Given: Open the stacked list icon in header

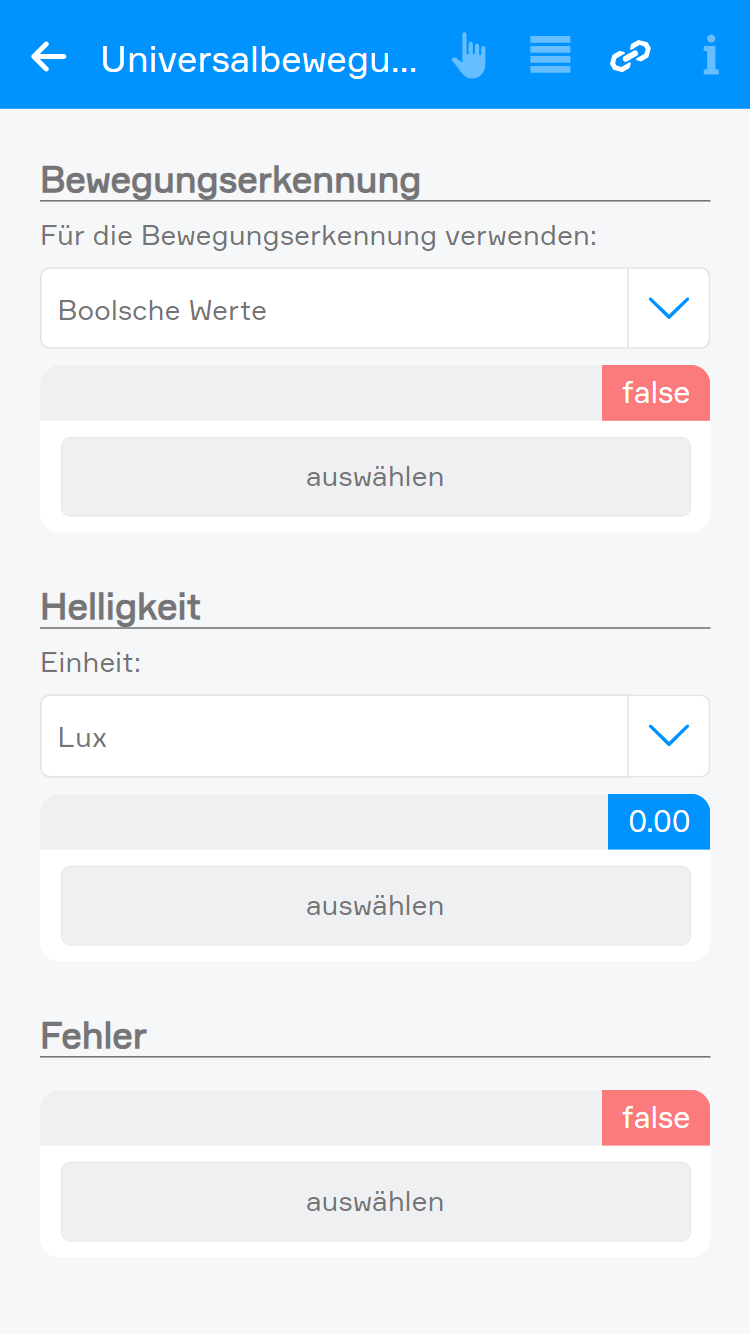Looking at the screenshot, I should pos(550,55).
